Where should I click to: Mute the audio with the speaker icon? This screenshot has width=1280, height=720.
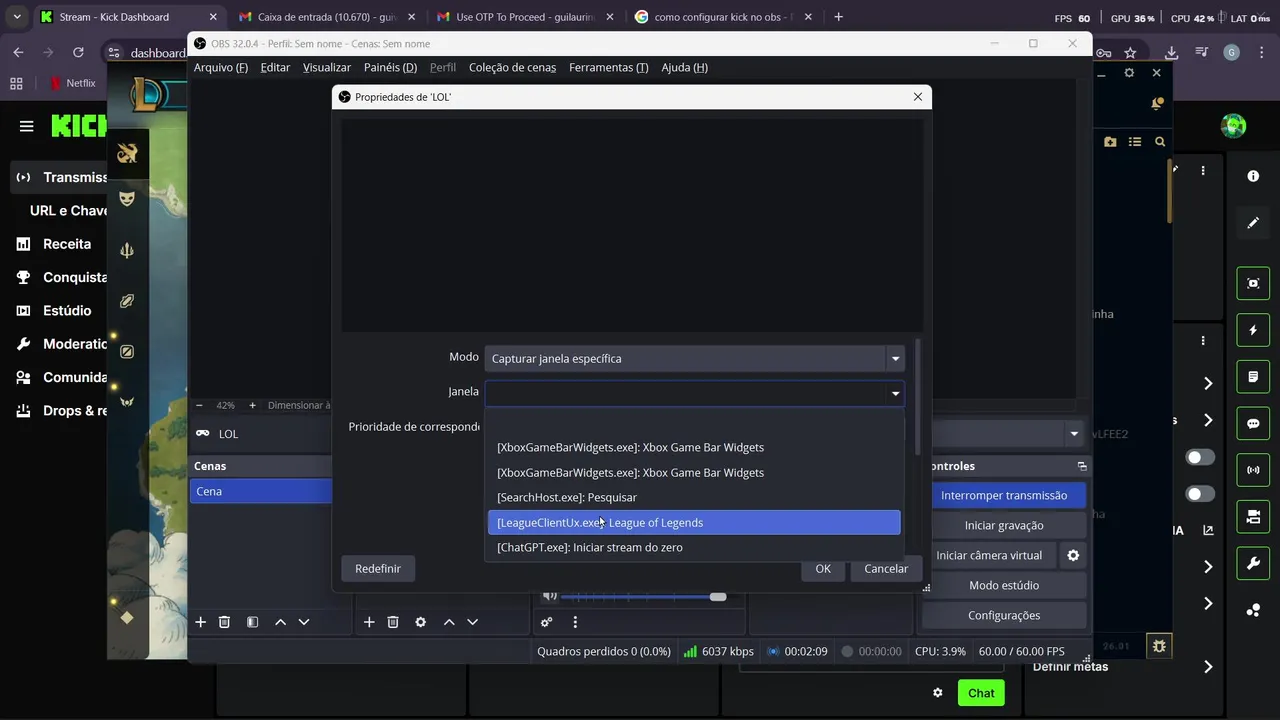549,596
